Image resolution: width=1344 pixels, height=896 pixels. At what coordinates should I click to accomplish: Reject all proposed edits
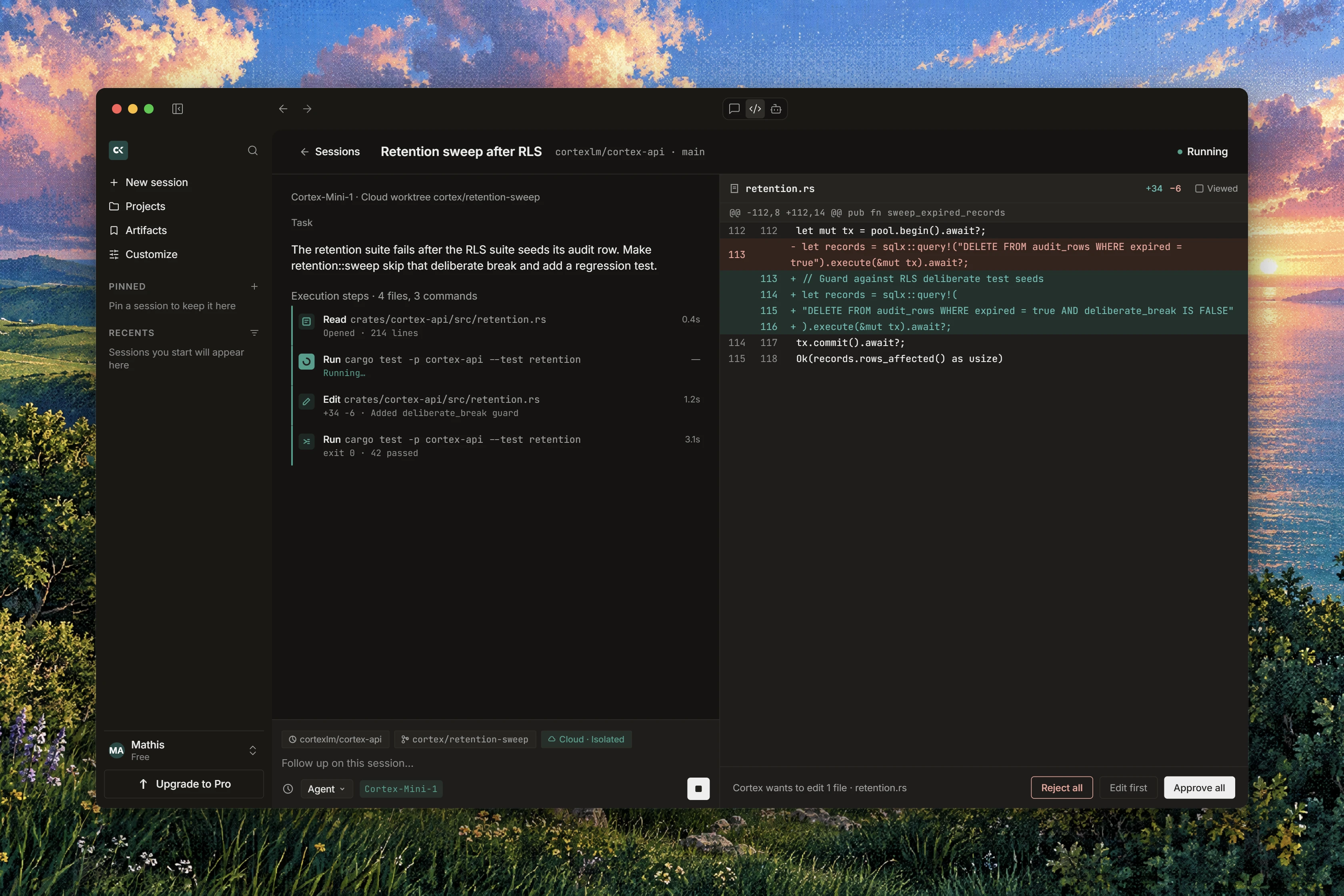click(1061, 788)
